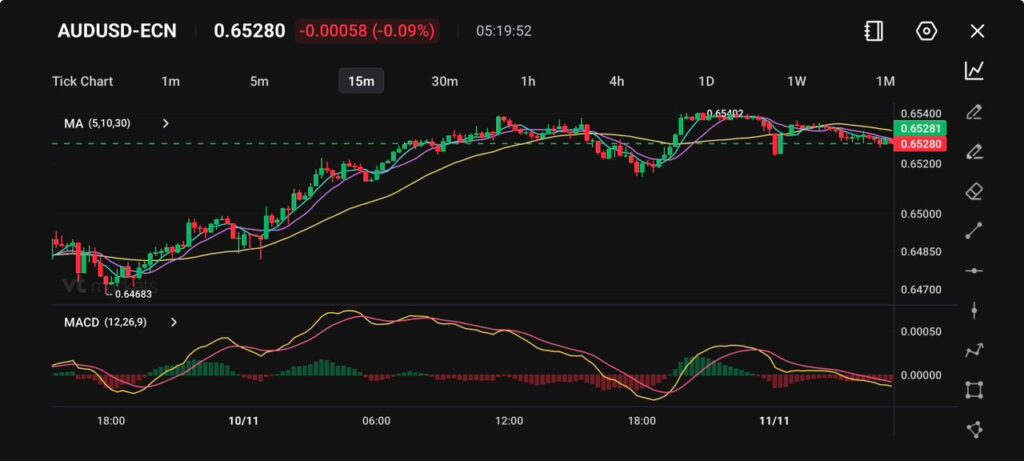The width and height of the screenshot is (1024, 461).
Task: Click the line chart indicators icon
Action: 974,70
